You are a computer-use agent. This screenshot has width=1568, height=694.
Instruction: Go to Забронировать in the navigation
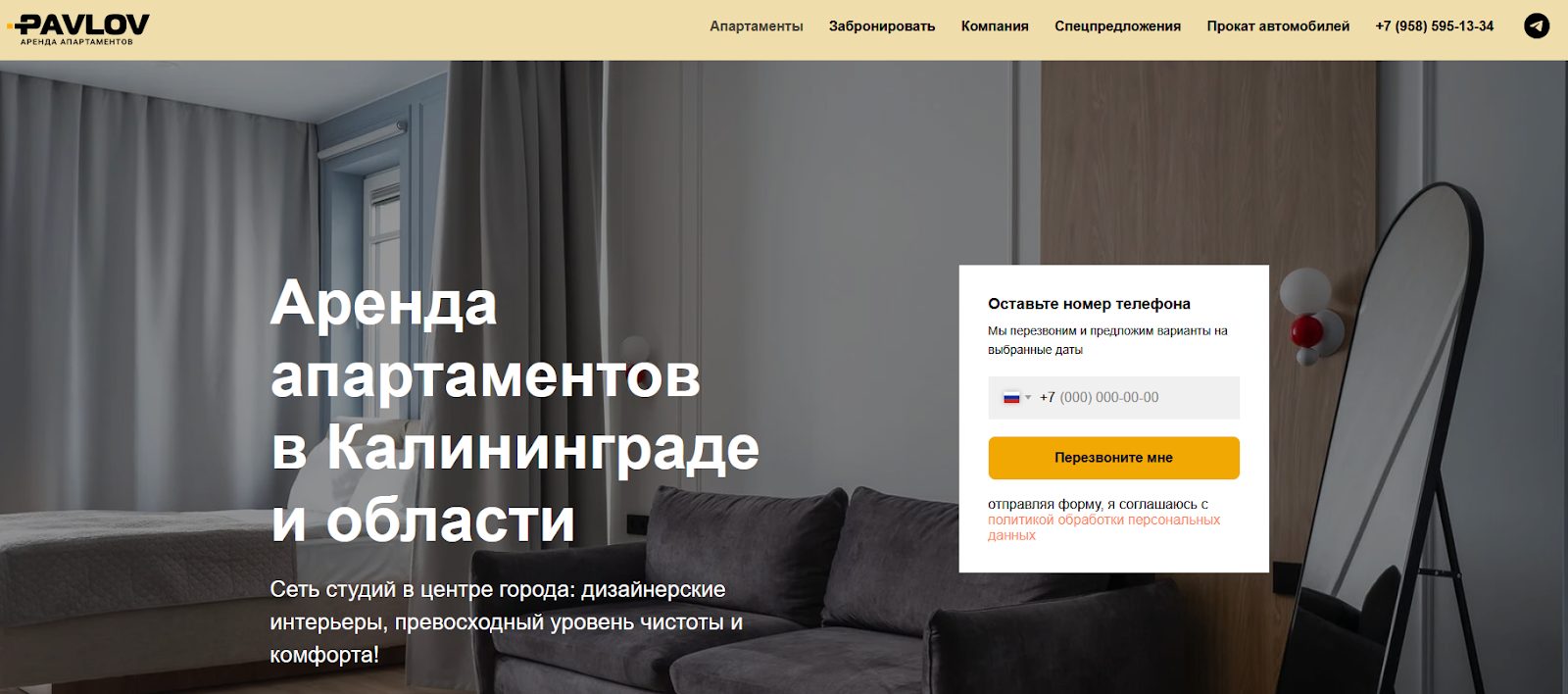pyautogui.click(x=882, y=26)
